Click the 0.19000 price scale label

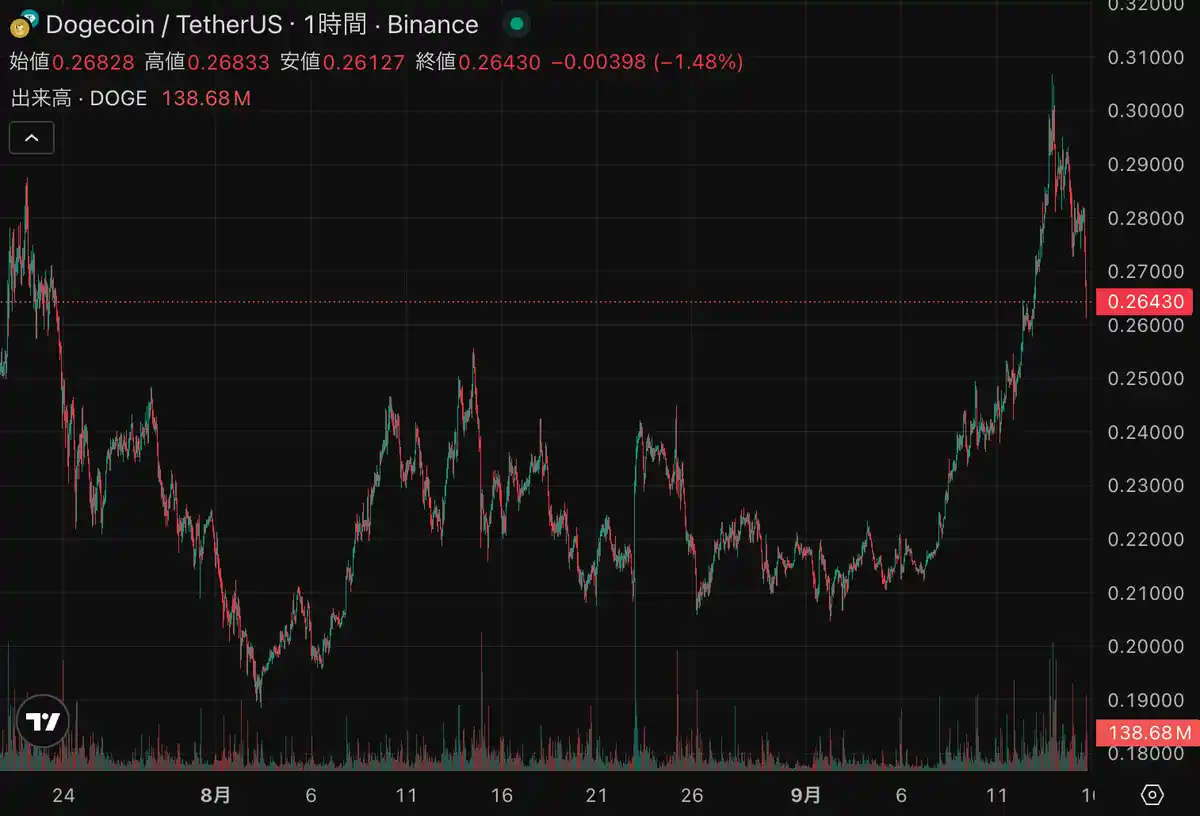(1146, 699)
